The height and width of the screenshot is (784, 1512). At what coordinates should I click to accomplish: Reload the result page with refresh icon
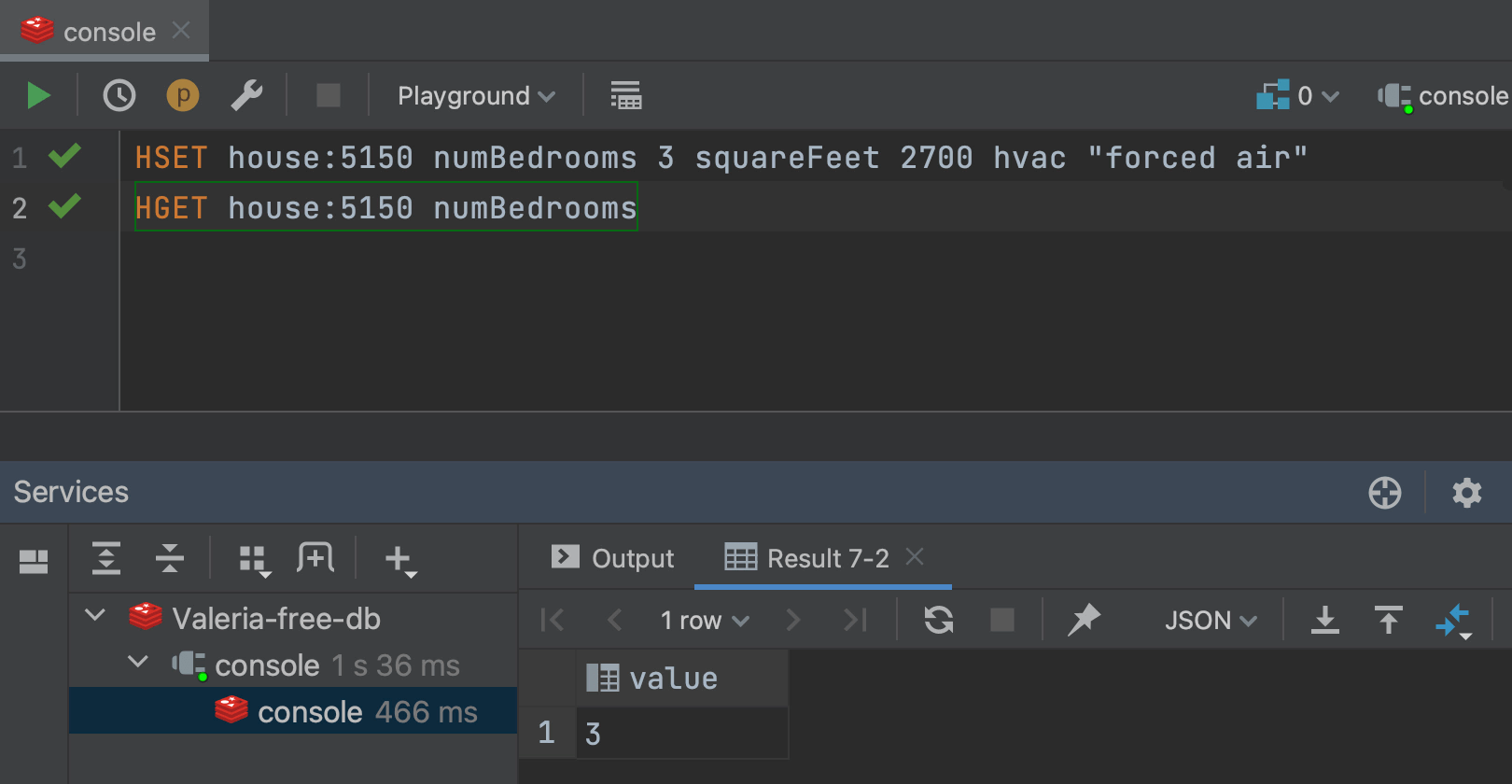point(939,620)
